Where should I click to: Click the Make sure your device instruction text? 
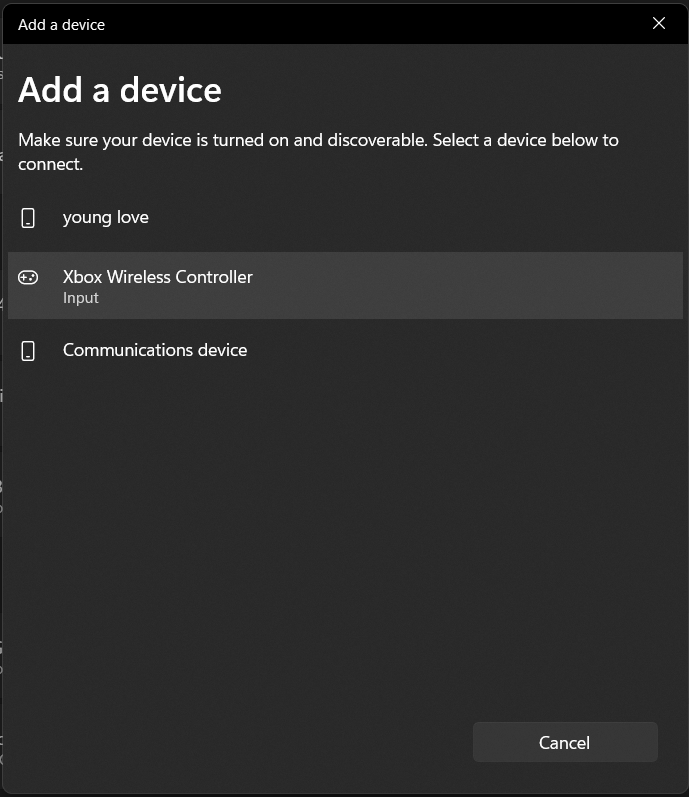(200, 140)
